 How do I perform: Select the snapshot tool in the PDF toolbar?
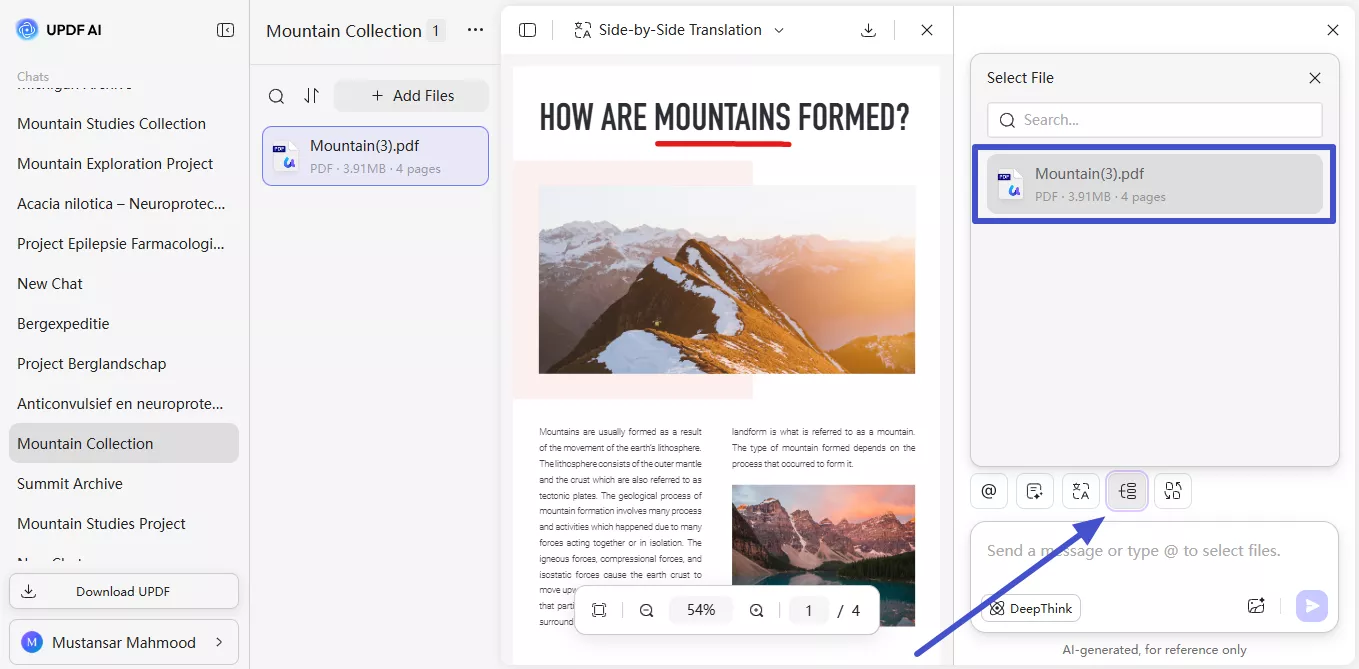tap(599, 609)
